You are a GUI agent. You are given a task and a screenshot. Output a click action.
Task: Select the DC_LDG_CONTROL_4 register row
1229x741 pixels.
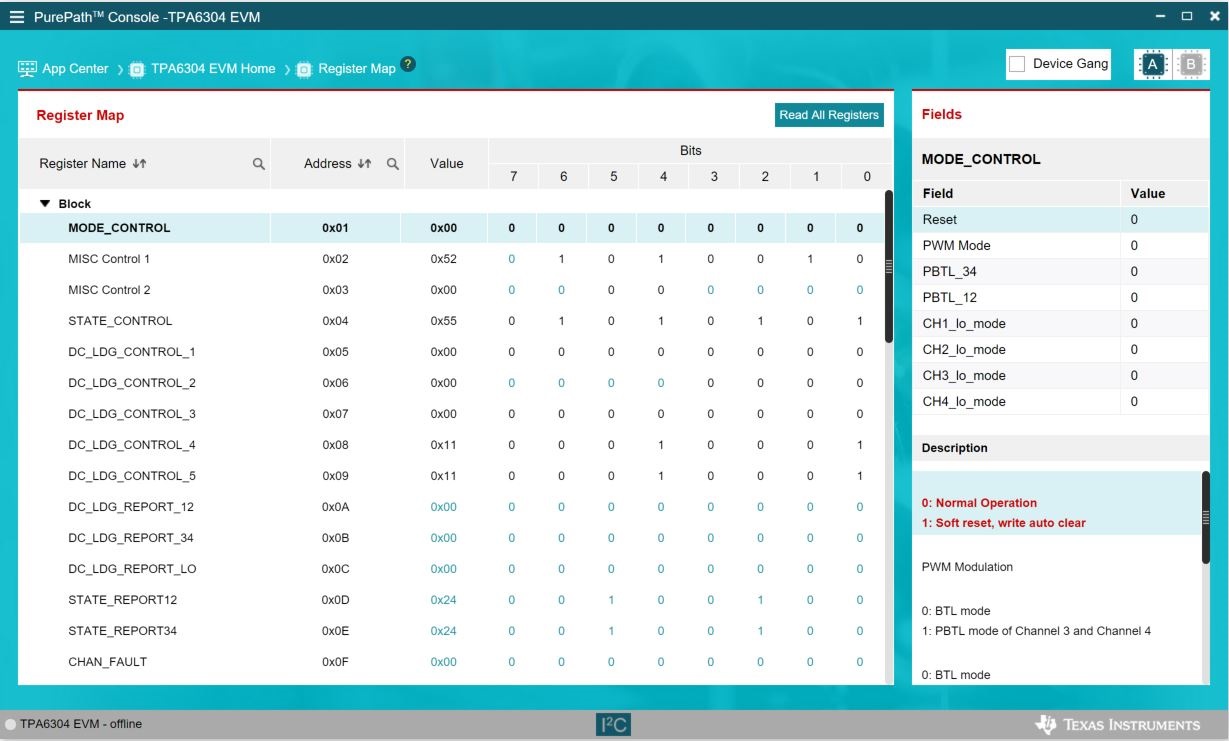coord(132,445)
